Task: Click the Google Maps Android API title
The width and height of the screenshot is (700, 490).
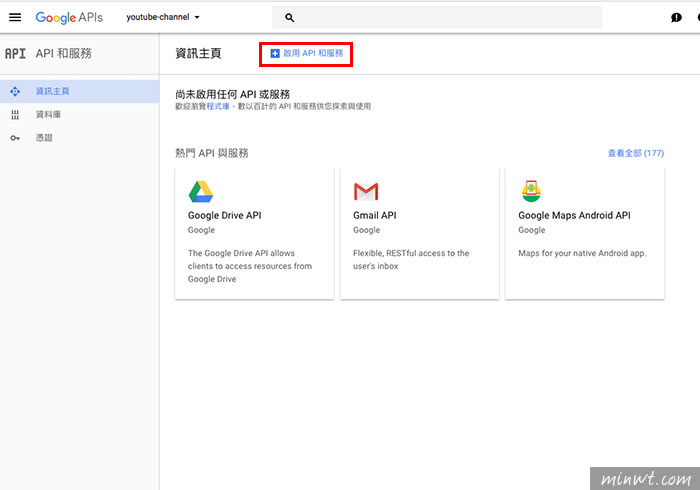Action: pos(574,215)
